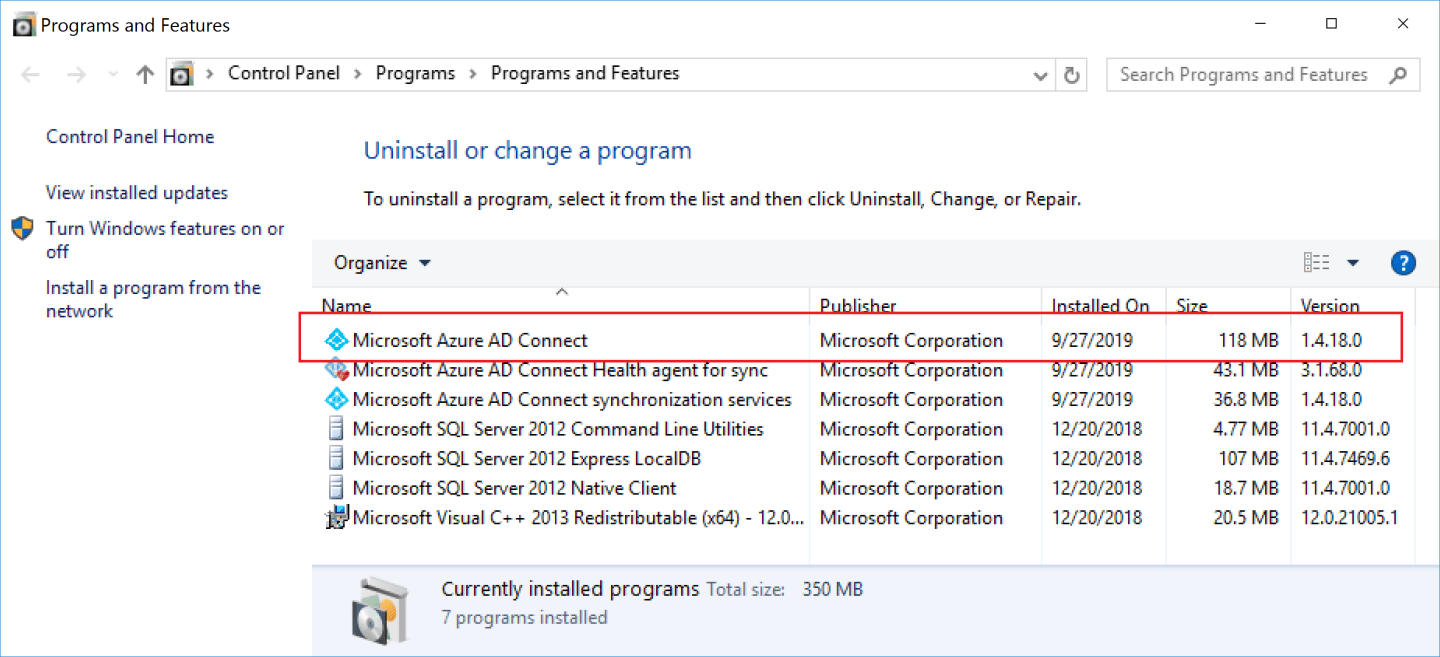Screen dimensions: 1440x657
Task: Click the search magnifier icon
Action: coord(1398,75)
